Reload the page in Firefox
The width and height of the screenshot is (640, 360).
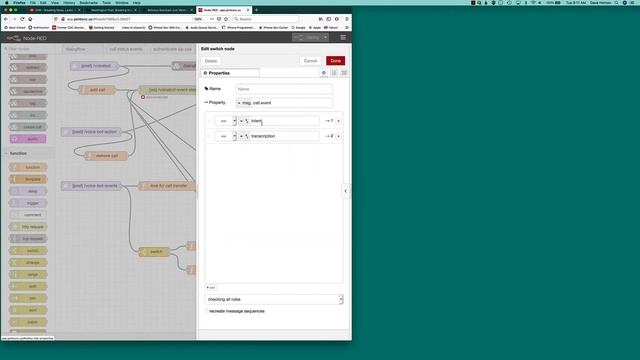click(x=22, y=19)
